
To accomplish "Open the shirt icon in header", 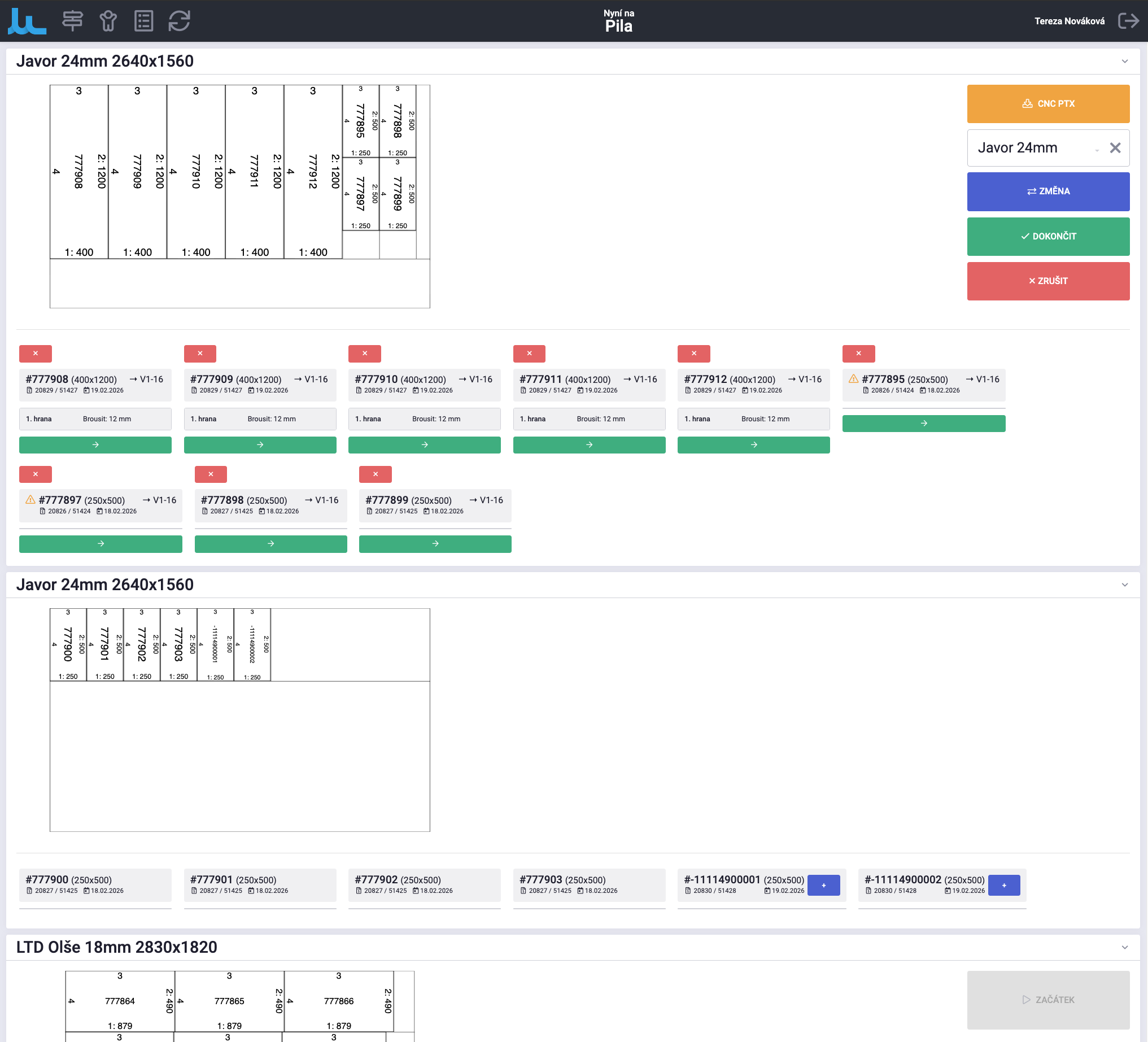I will [108, 21].
